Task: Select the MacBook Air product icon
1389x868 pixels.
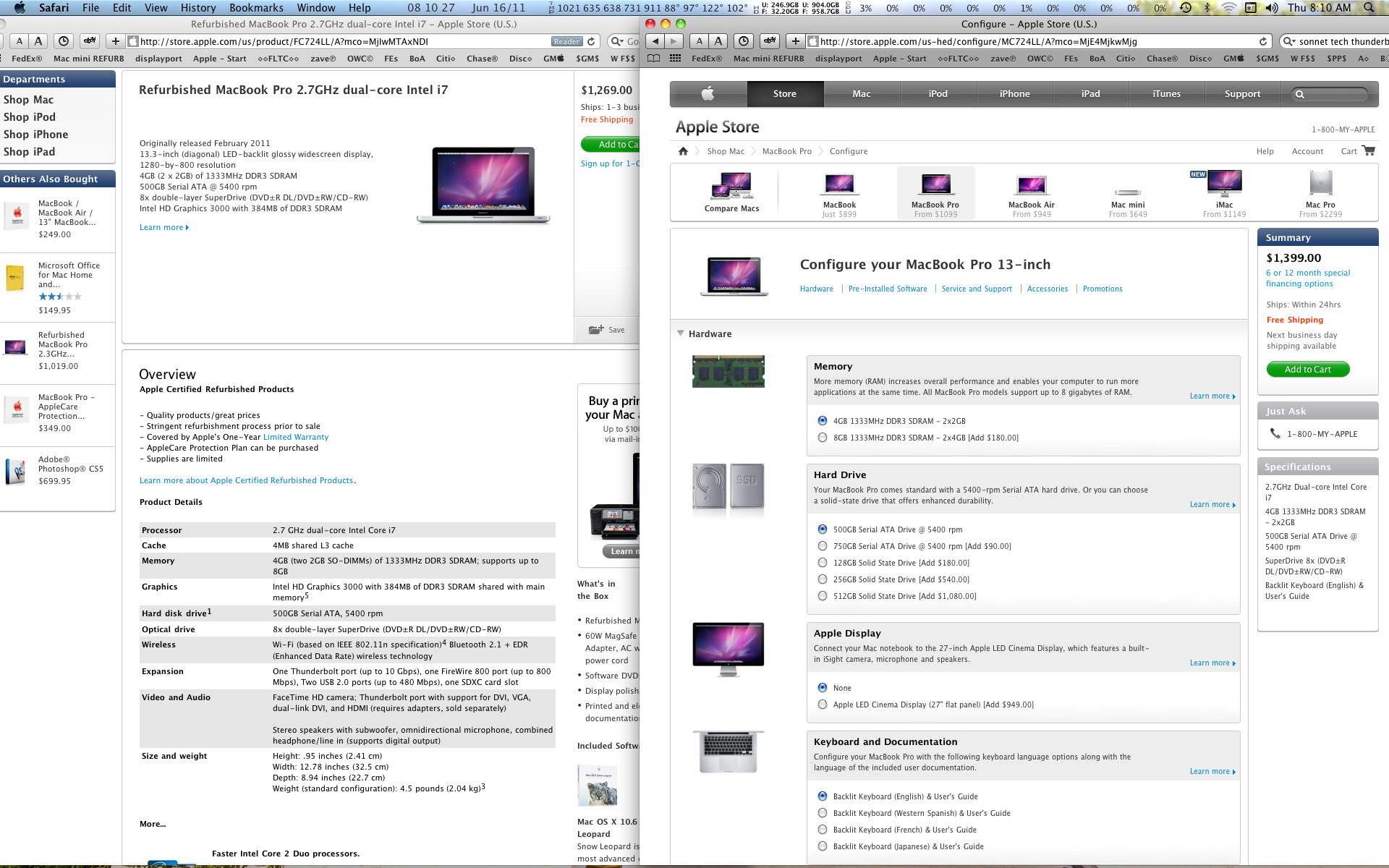Action: tap(1032, 186)
